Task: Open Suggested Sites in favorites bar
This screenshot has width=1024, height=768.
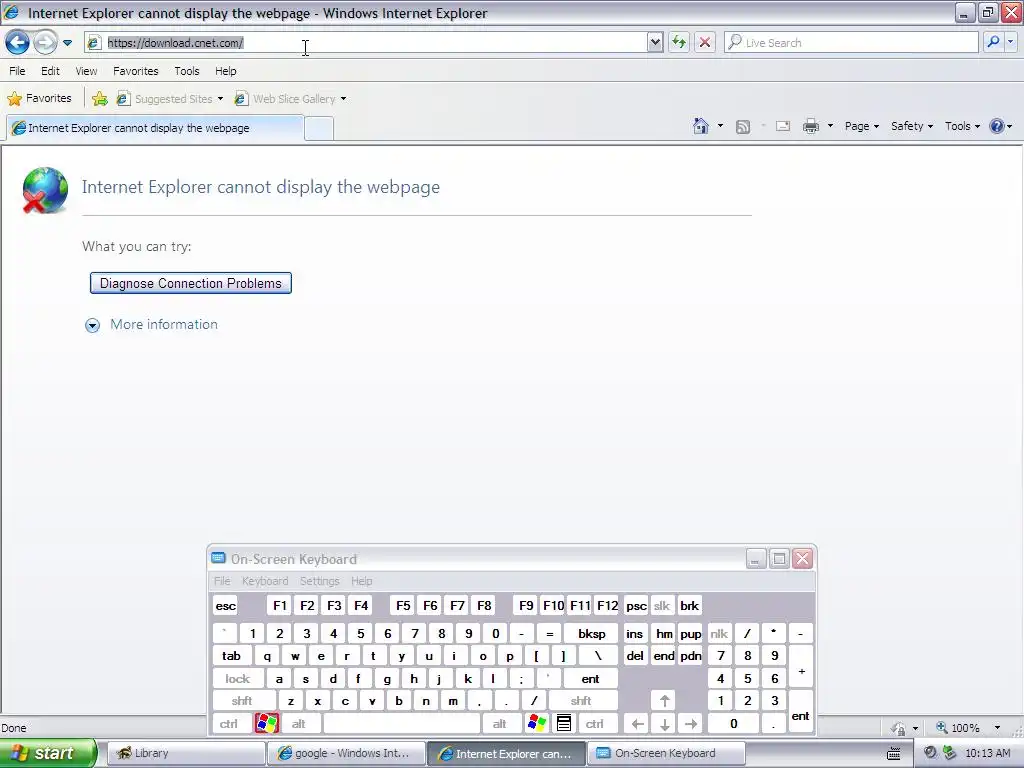Action: 170,99
